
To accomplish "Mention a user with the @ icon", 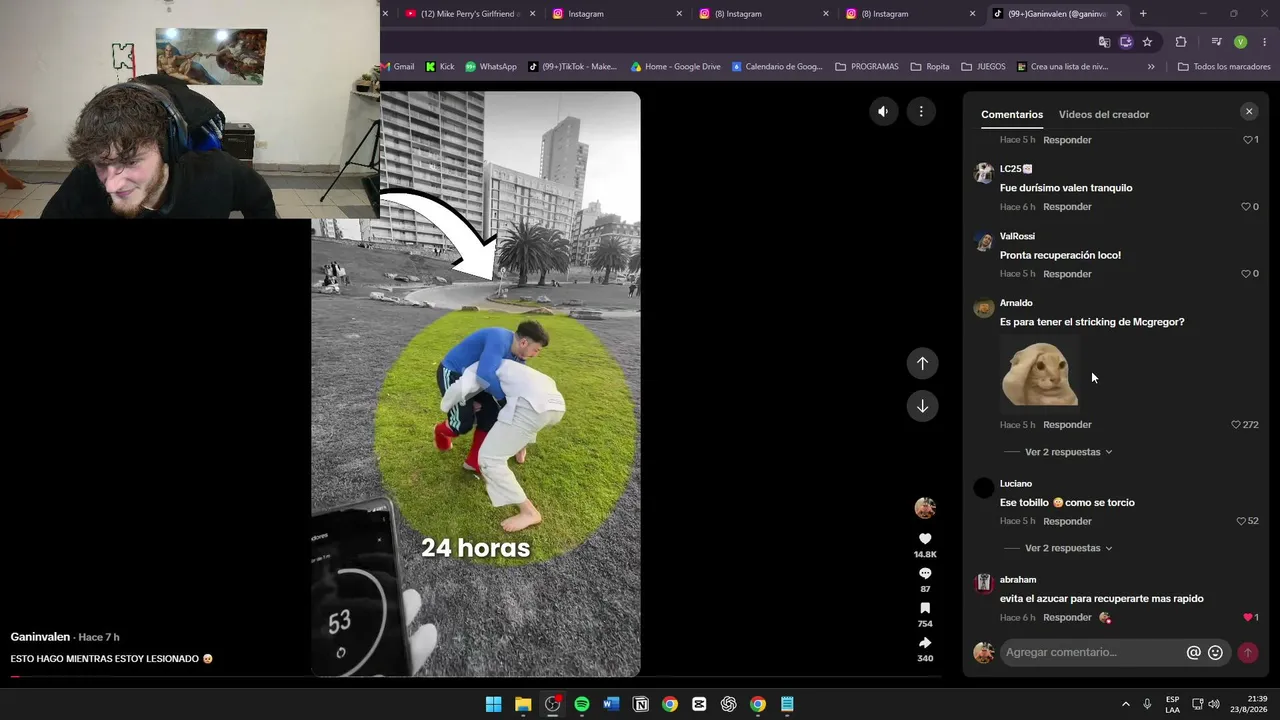I will tap(1193, 653).
